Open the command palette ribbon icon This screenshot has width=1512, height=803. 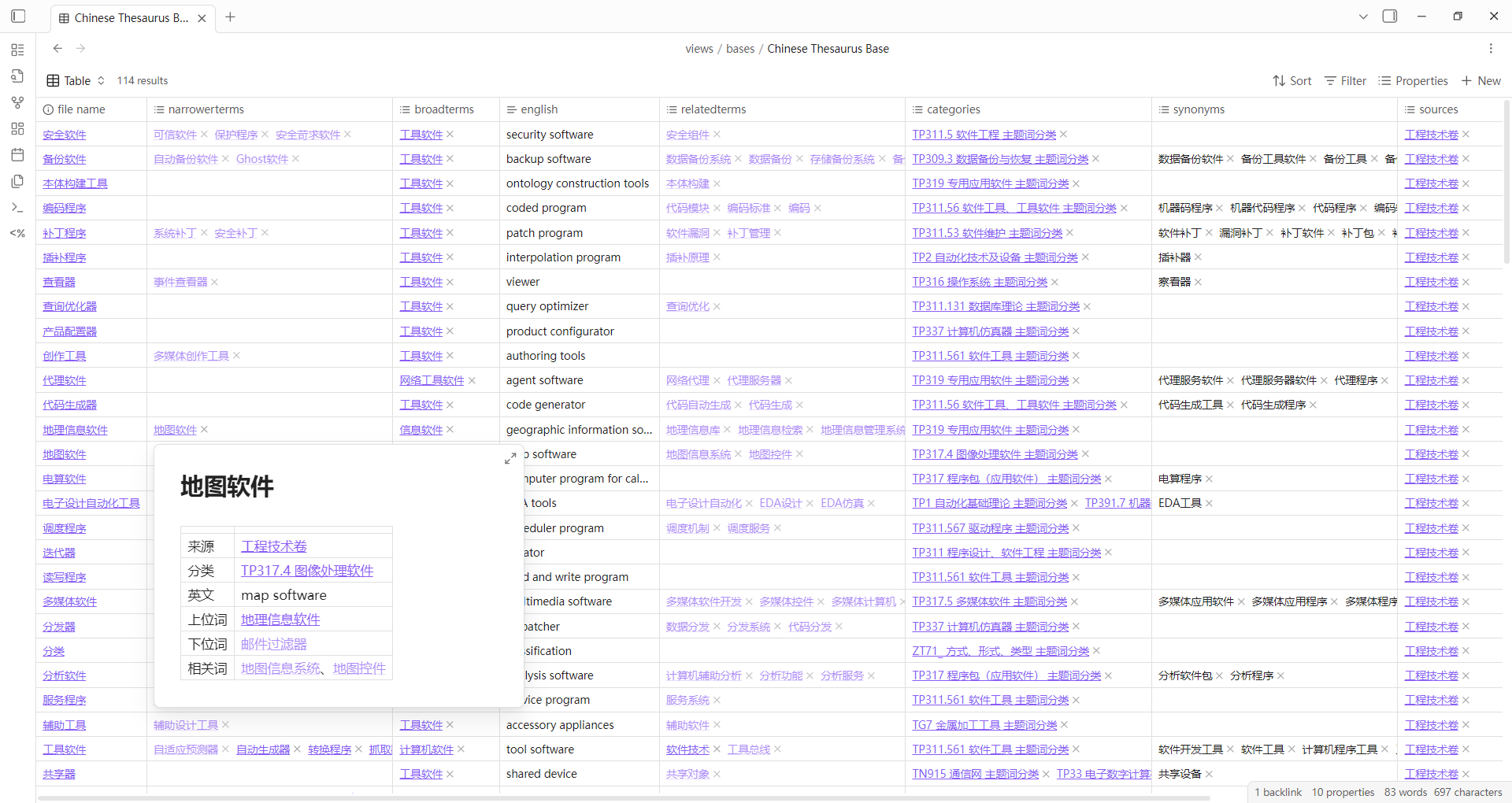[x=17, y=208]
